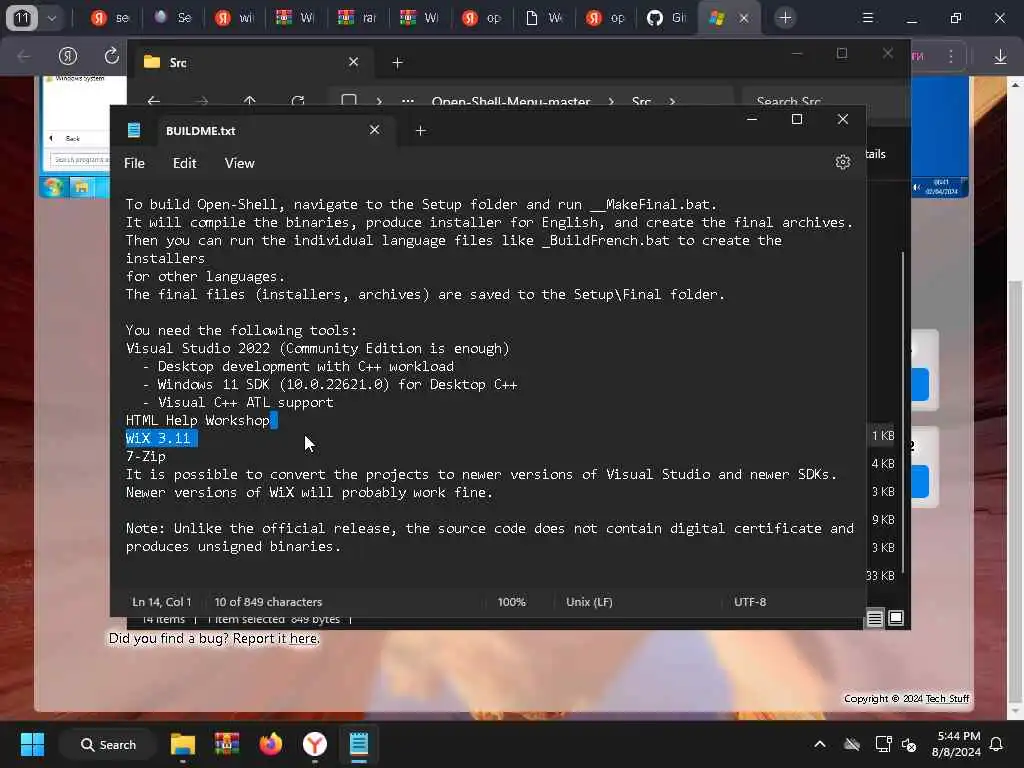
Task: Go back in File Explorer
Action: (x=153, y=101)
